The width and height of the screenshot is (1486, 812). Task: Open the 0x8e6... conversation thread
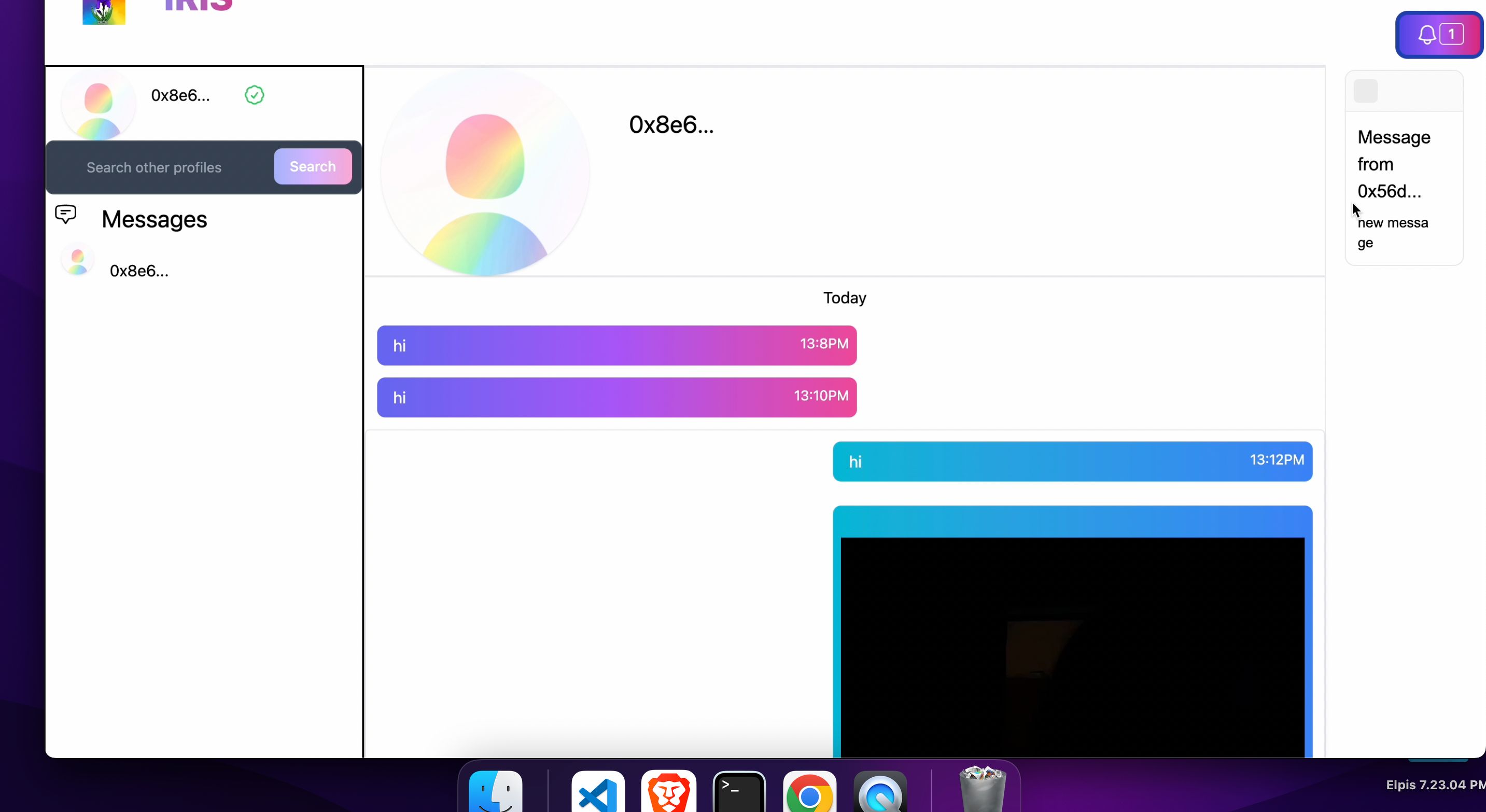pyautogui.click(x=139, y=270)
